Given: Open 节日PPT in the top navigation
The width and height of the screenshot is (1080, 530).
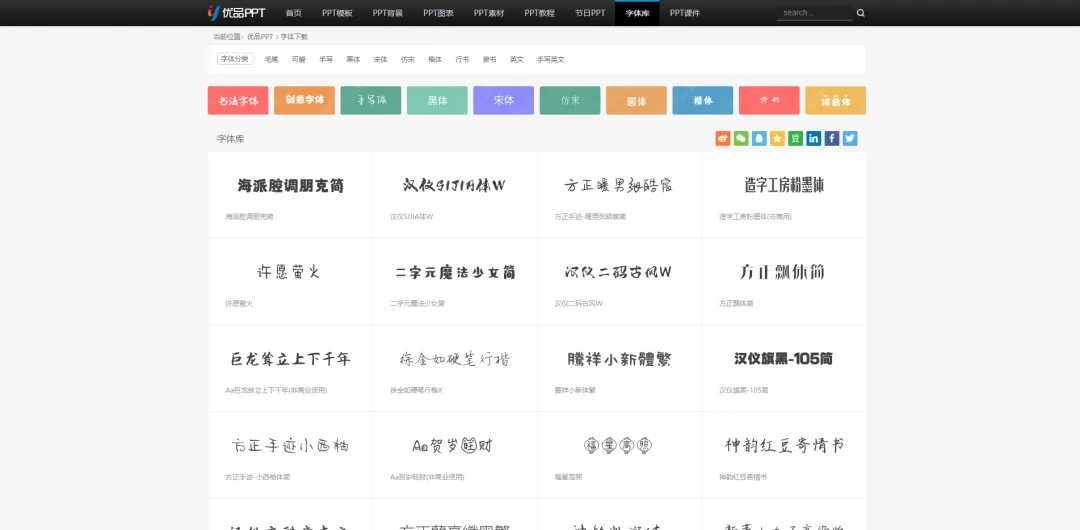Looking at the screenshot, I should pos(590,13).
